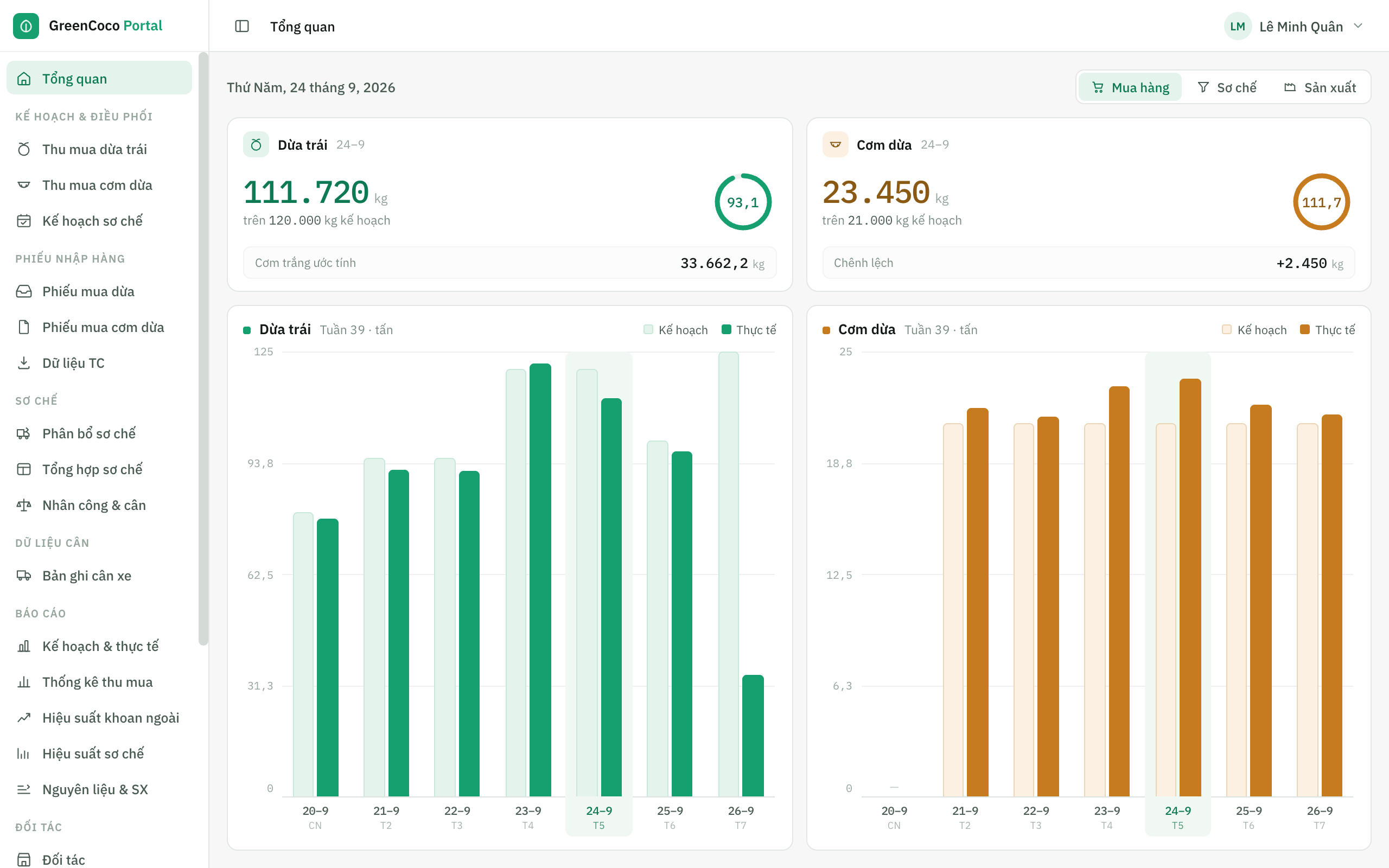Click Dữ liệu TC download icon
The width and height of the screenshot is (1389, 868).
pos(23,363)
